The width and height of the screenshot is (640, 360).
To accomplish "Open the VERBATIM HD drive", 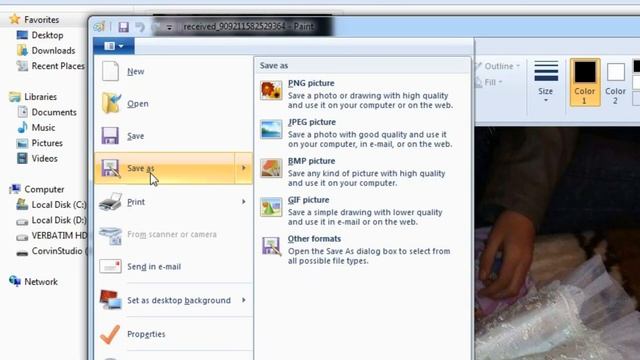I will [59, 236].
